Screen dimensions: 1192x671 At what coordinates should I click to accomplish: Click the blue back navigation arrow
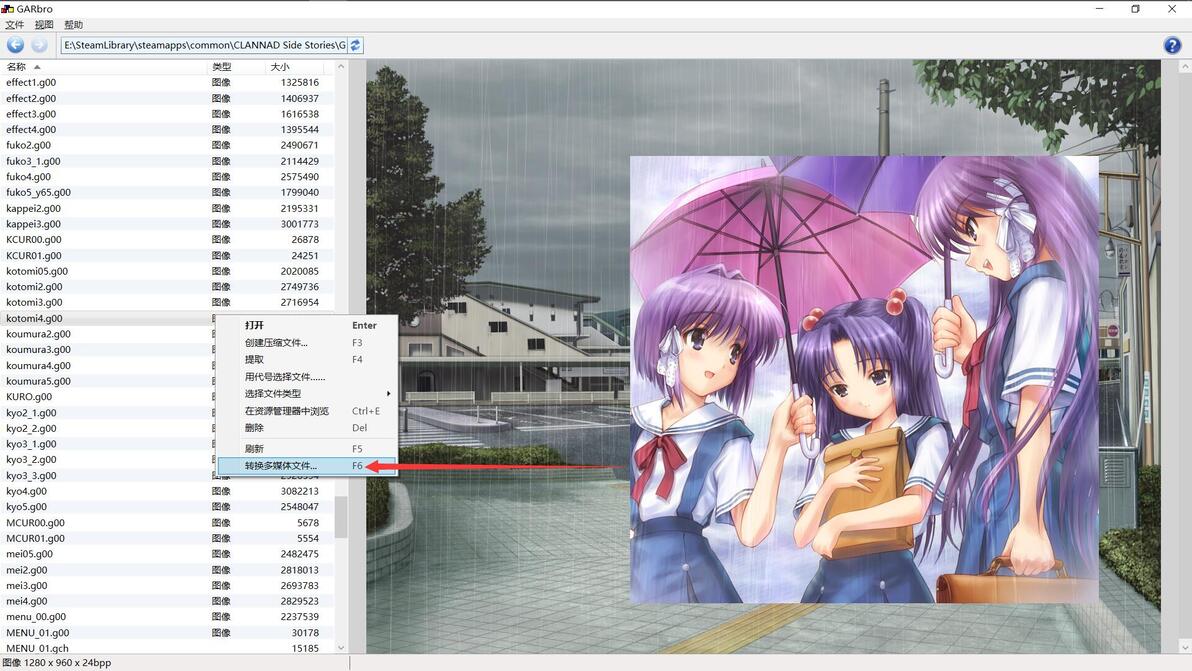(x=15, y=45)
